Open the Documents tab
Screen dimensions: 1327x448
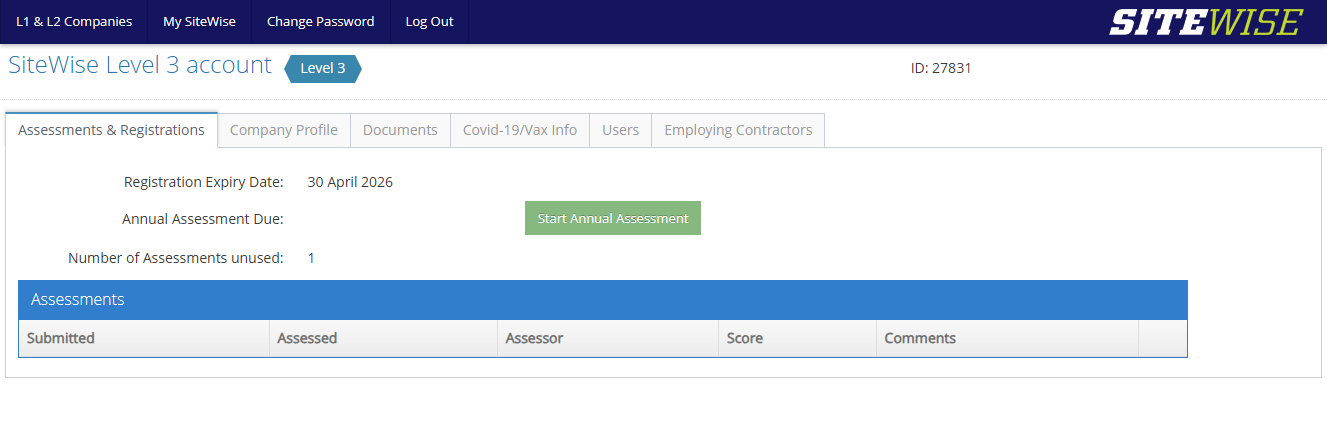tap(400, 130)
